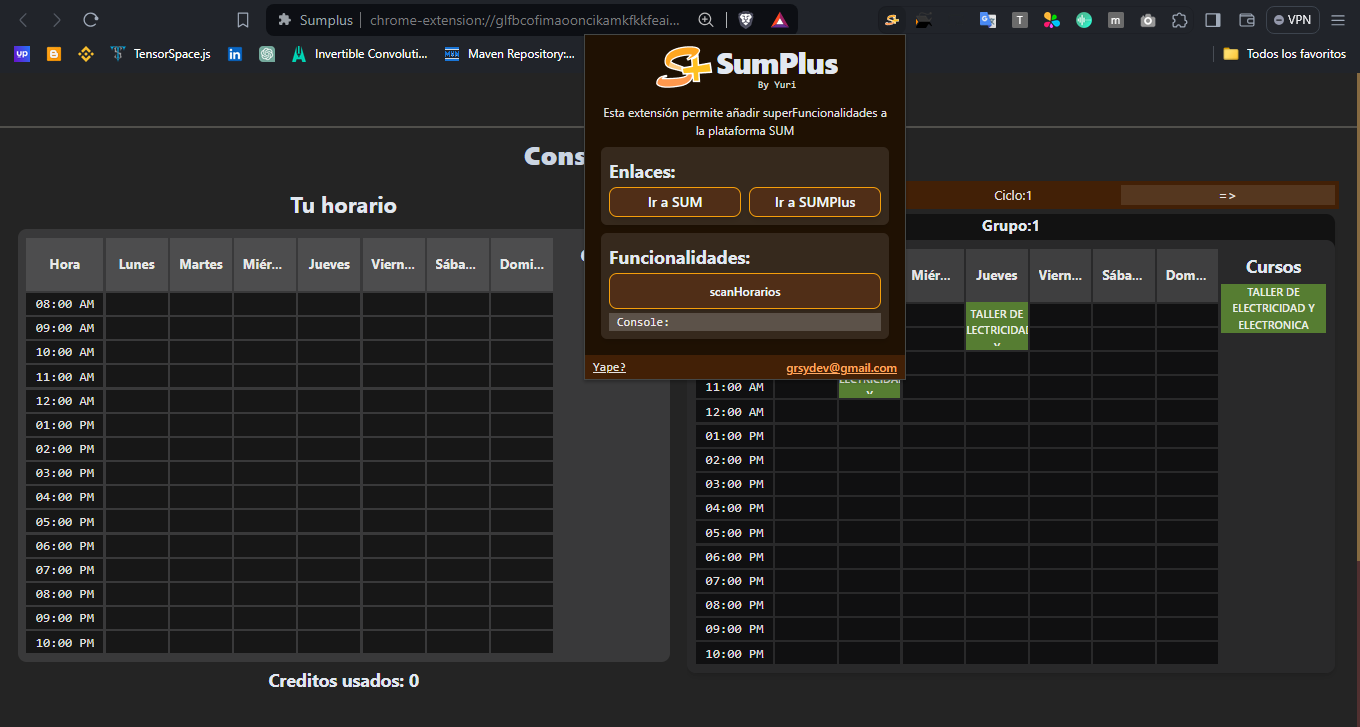Click the Ciclo:1 label

(1013, 195)
